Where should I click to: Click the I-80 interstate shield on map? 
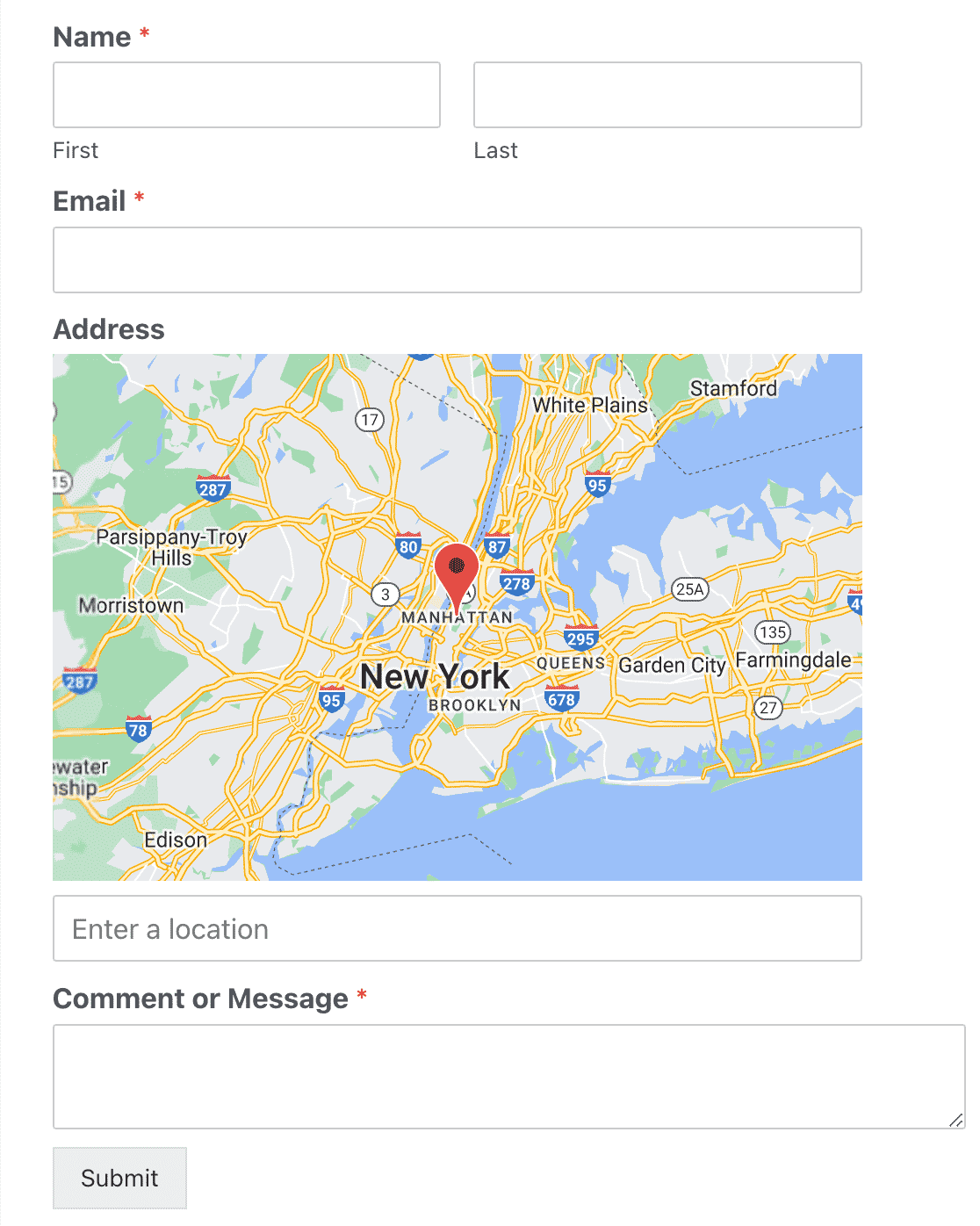click(408, 545)
